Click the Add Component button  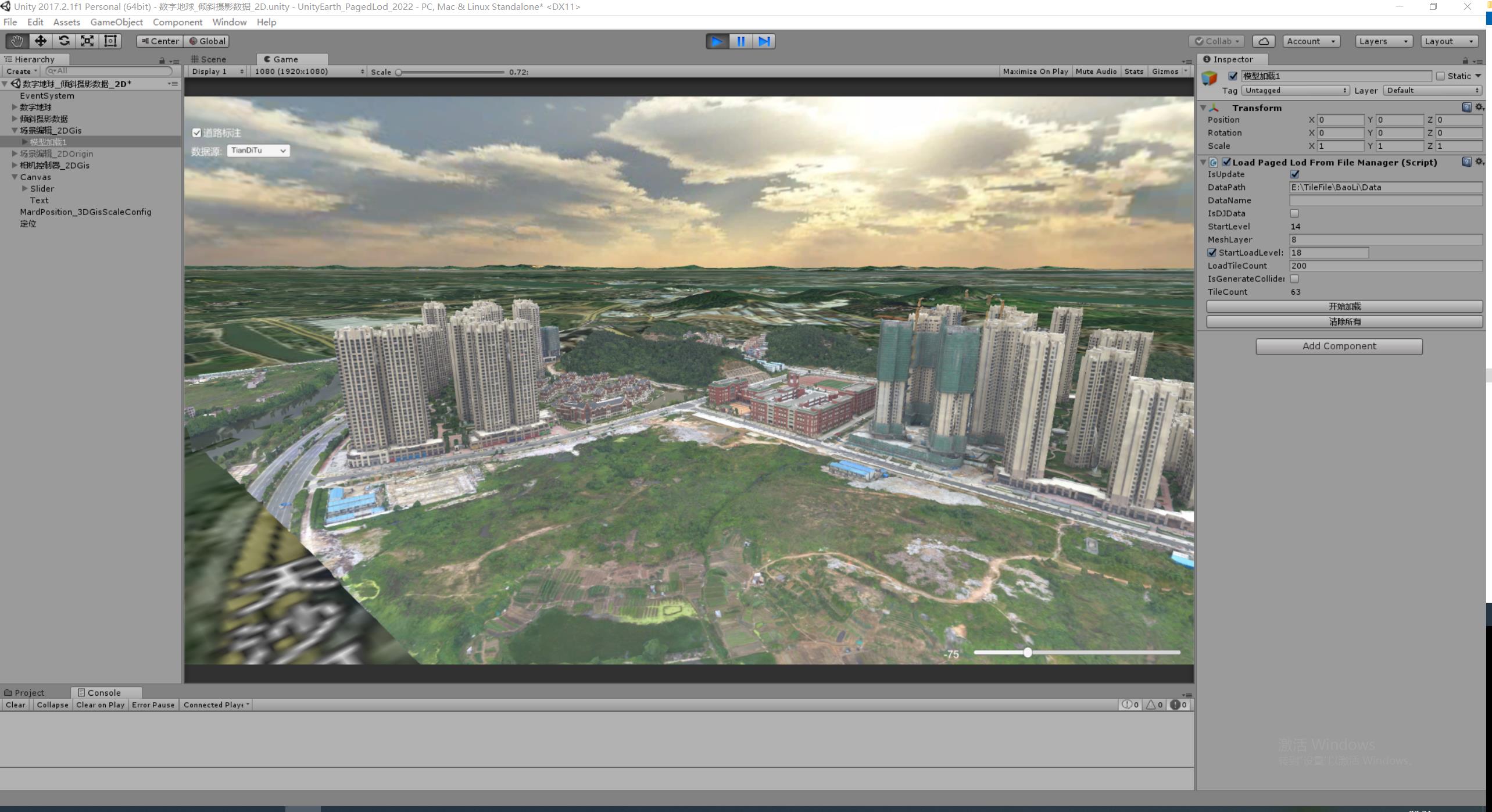tap(1339, 346)
